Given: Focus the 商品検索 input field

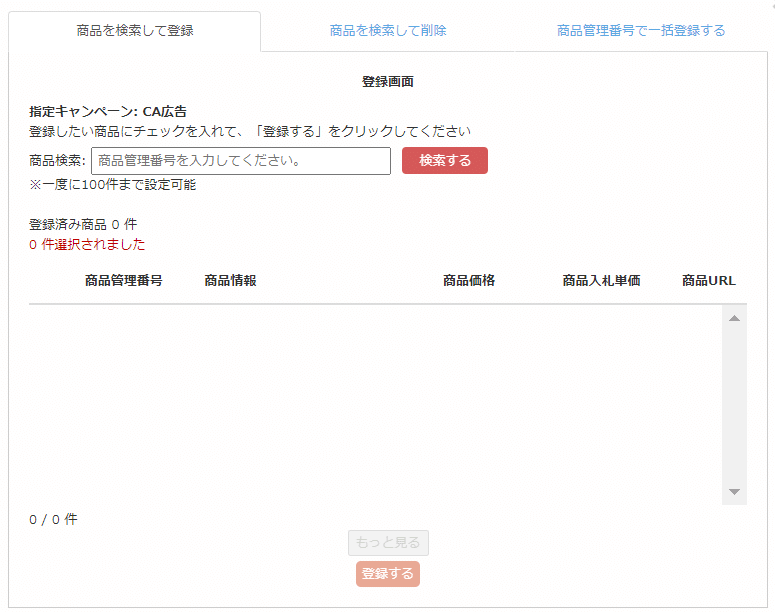Looking at the screenshot, I should coord(241,161).
